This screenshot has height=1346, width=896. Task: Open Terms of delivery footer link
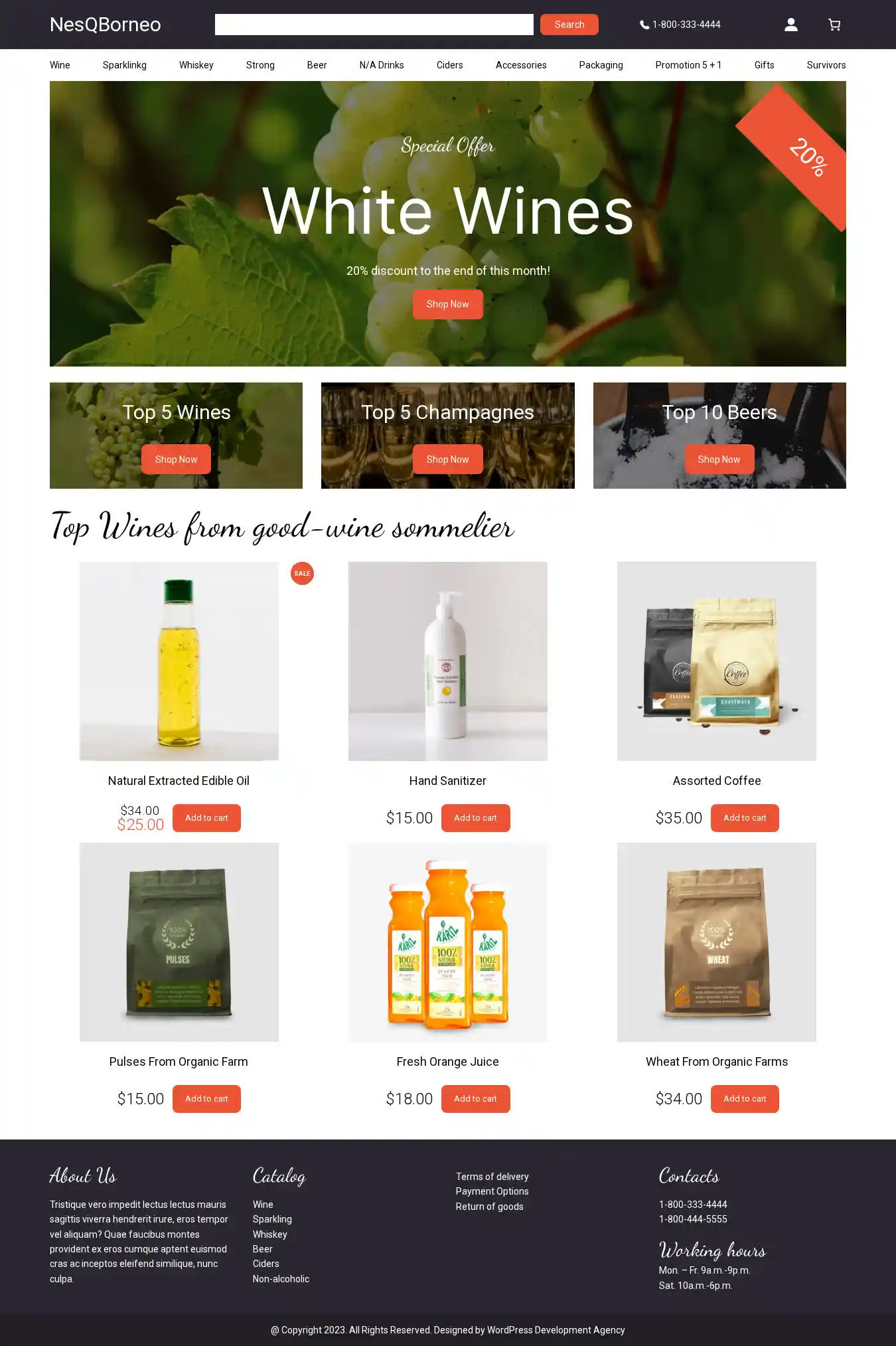[x=492, y=1177]
